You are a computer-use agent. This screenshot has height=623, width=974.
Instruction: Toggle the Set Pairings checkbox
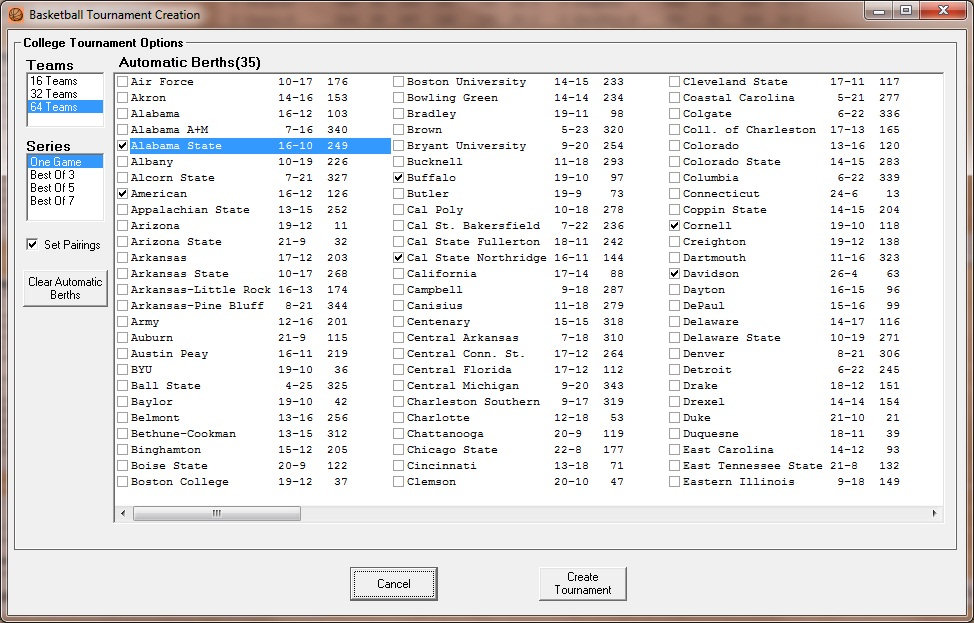point(33,245)
